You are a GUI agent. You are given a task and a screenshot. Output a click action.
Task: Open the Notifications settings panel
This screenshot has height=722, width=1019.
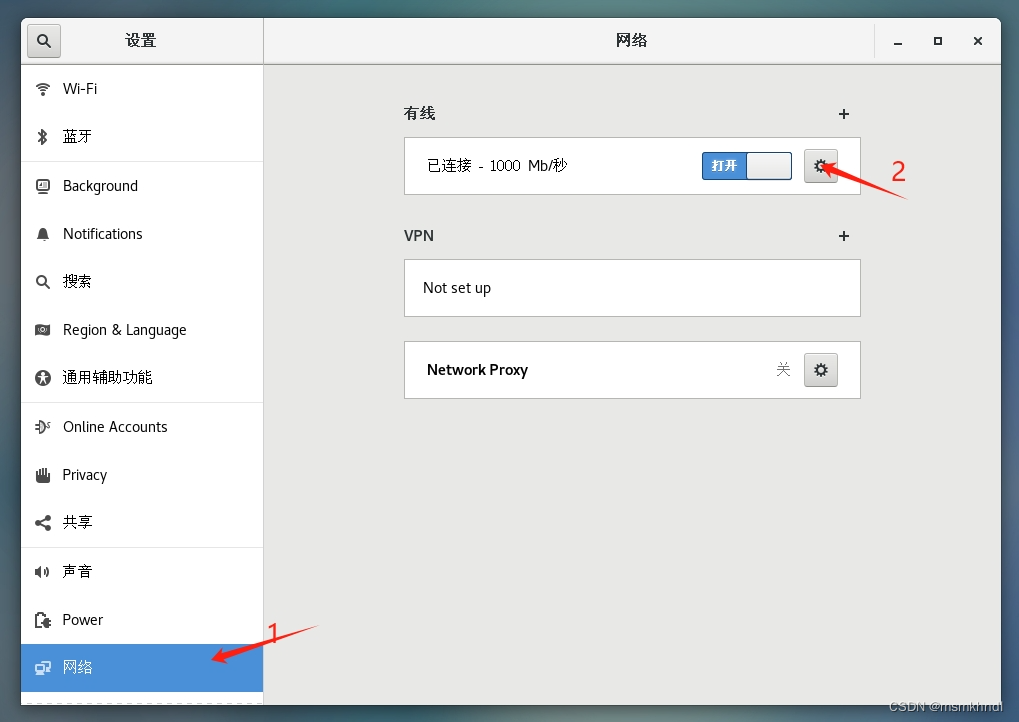142,234
